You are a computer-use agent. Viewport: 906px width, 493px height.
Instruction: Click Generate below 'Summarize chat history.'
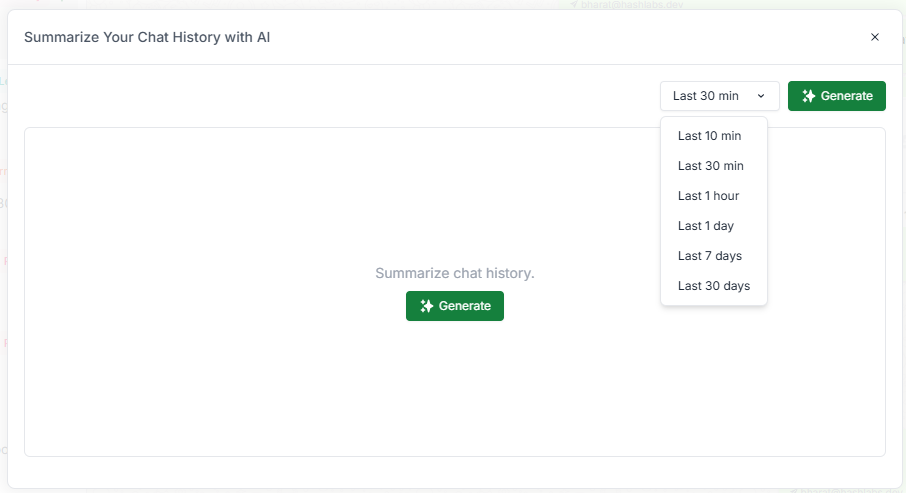(x=455, y=306)
